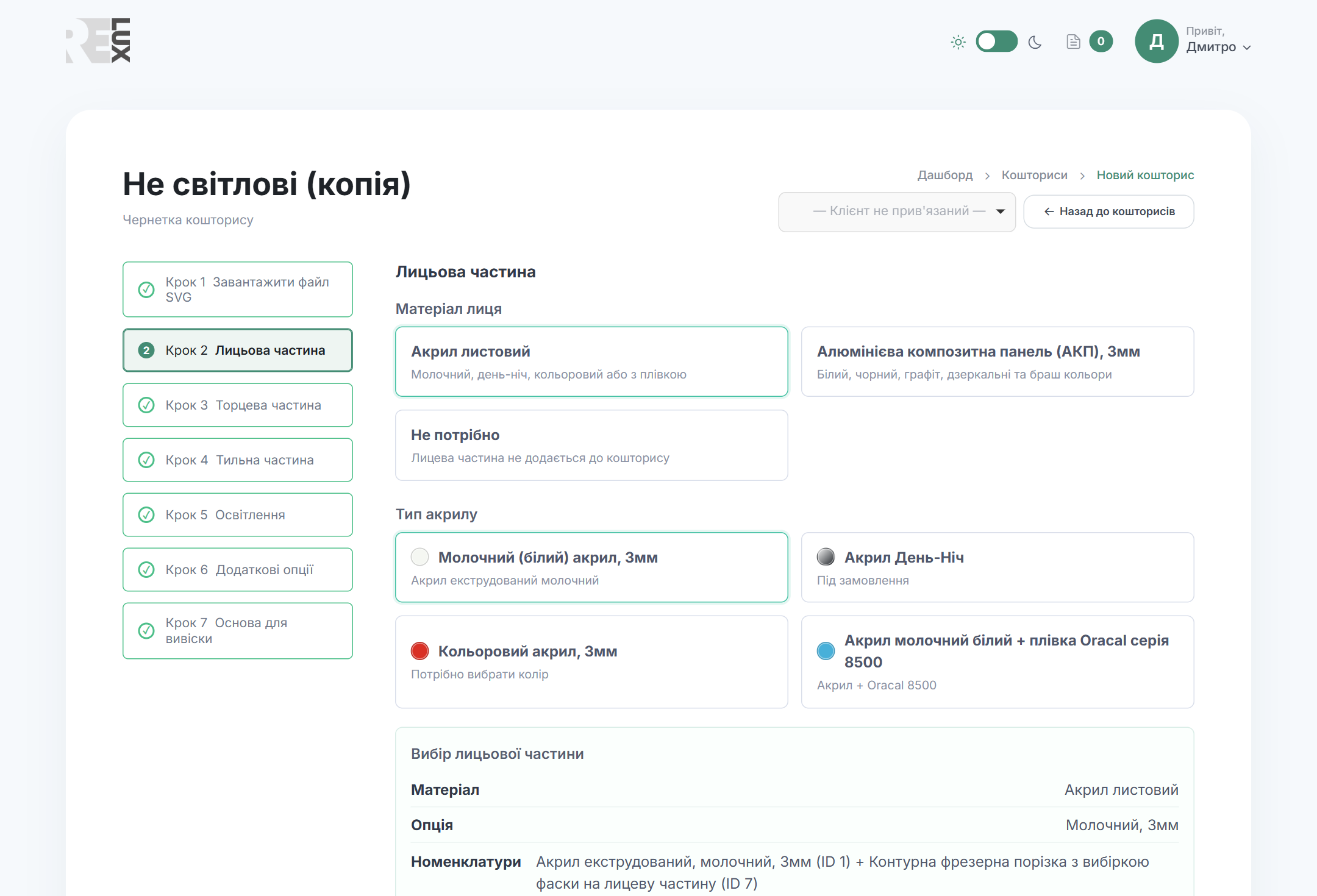
Task: Click the blue Oracal swatch
Action: point(826,651)
